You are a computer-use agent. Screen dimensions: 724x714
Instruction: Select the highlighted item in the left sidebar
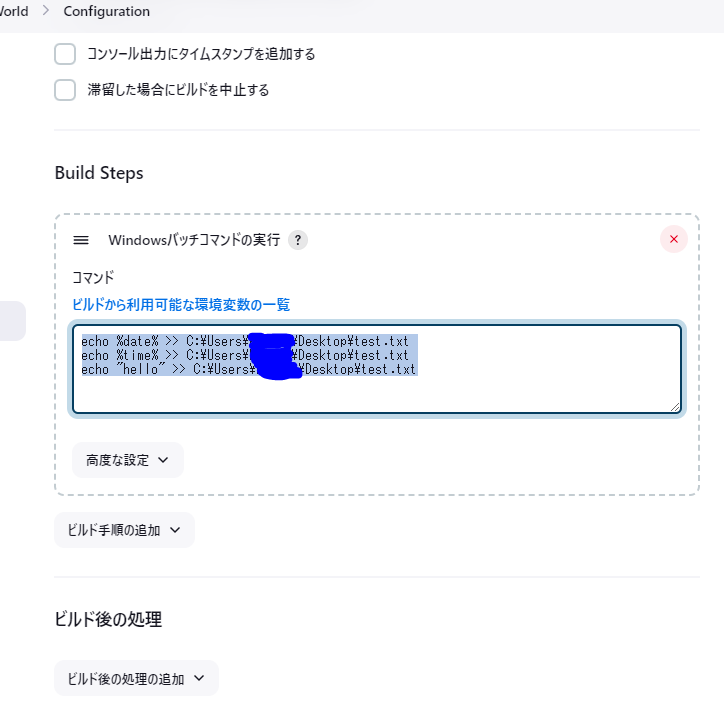click(x=12, y=321)
